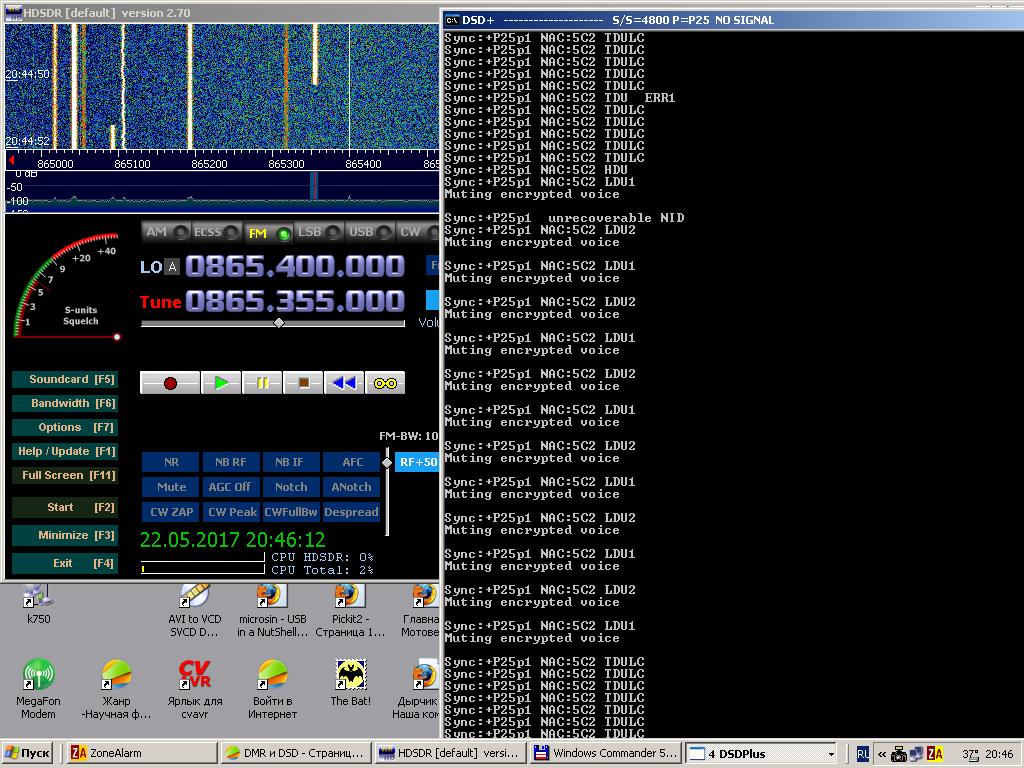1024x768 pixels.
Task: Switch to Full Screen [F11]
Action: (65, 475)
